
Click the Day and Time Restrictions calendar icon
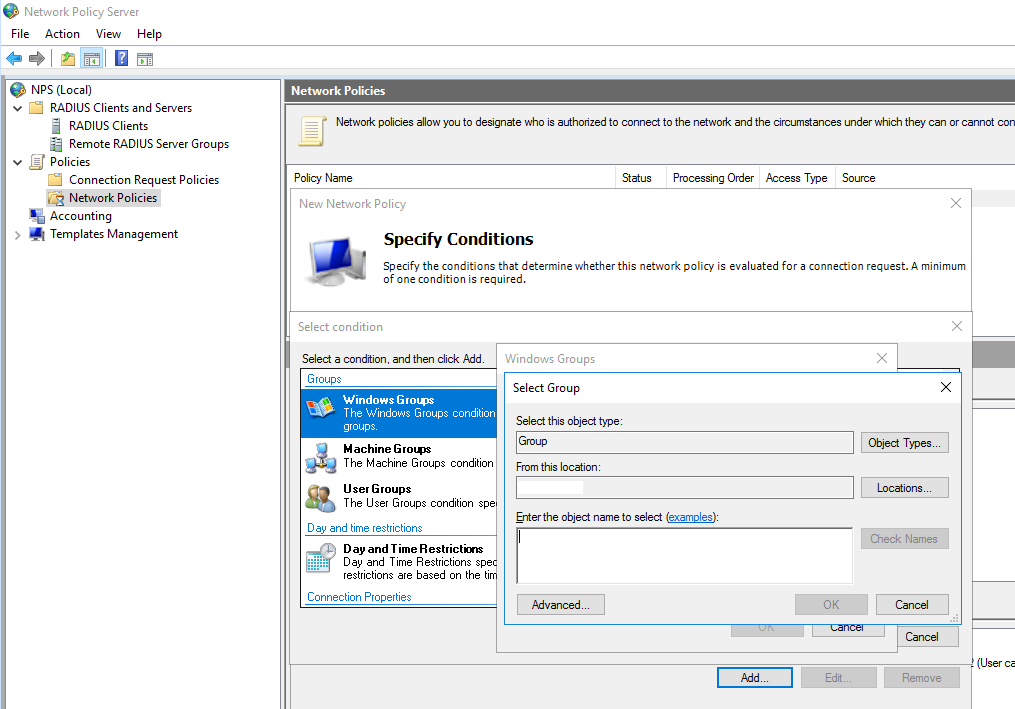coord(320,557)
